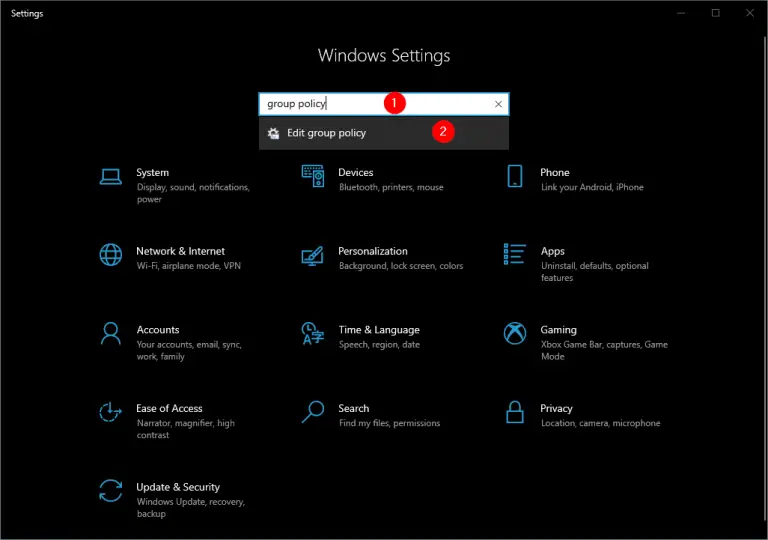This screenshot has height=540, width=768.
Task: Click 'Background, lock screen, colors' text
Action: (x=401, y=266)
